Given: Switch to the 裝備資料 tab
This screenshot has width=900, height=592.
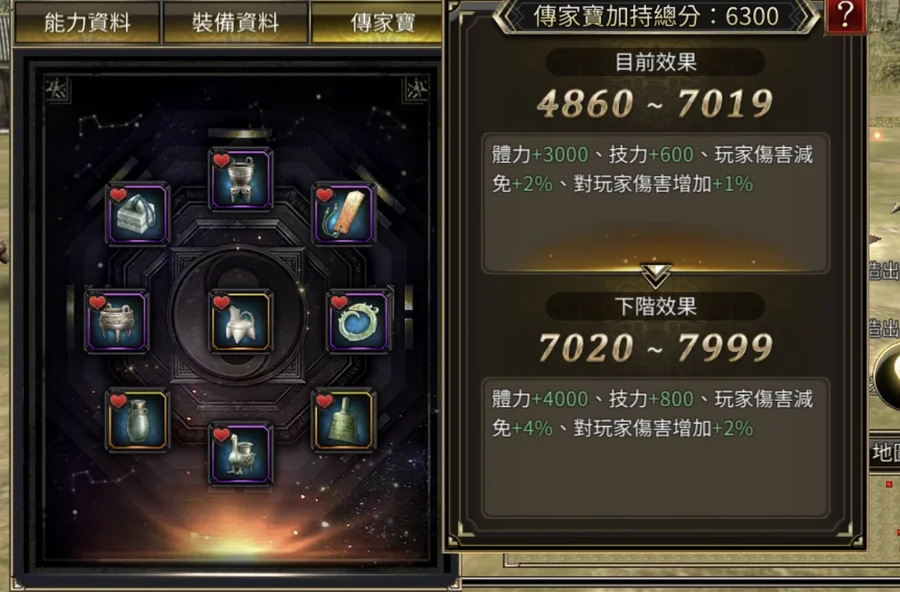Looking at the screenshot, I should coord(235,22).
